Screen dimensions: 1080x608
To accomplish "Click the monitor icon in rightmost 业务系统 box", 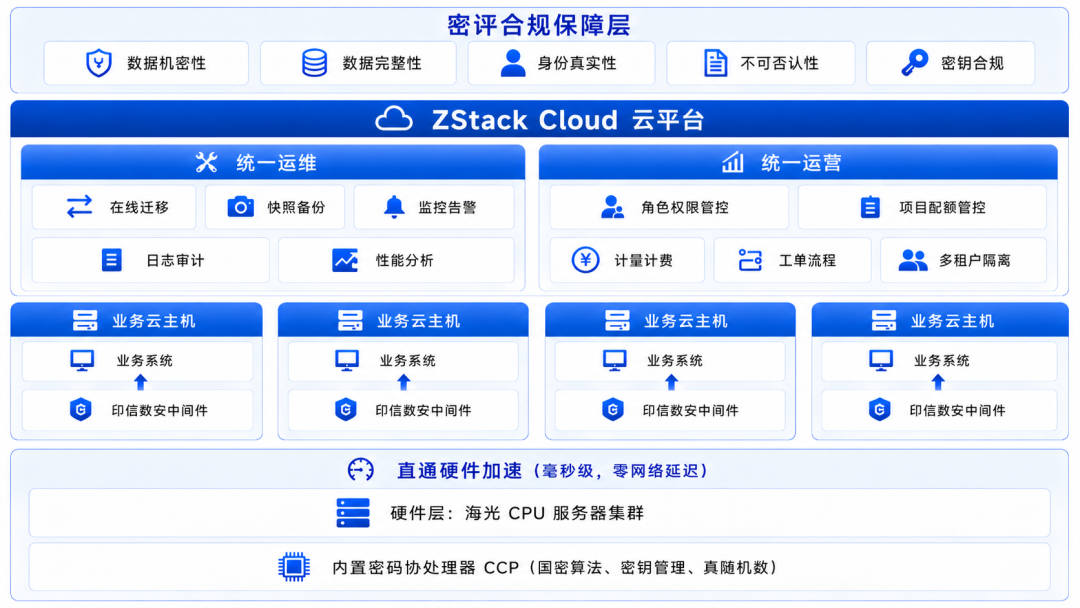I will pyautogui.click(x=881, y=360).
